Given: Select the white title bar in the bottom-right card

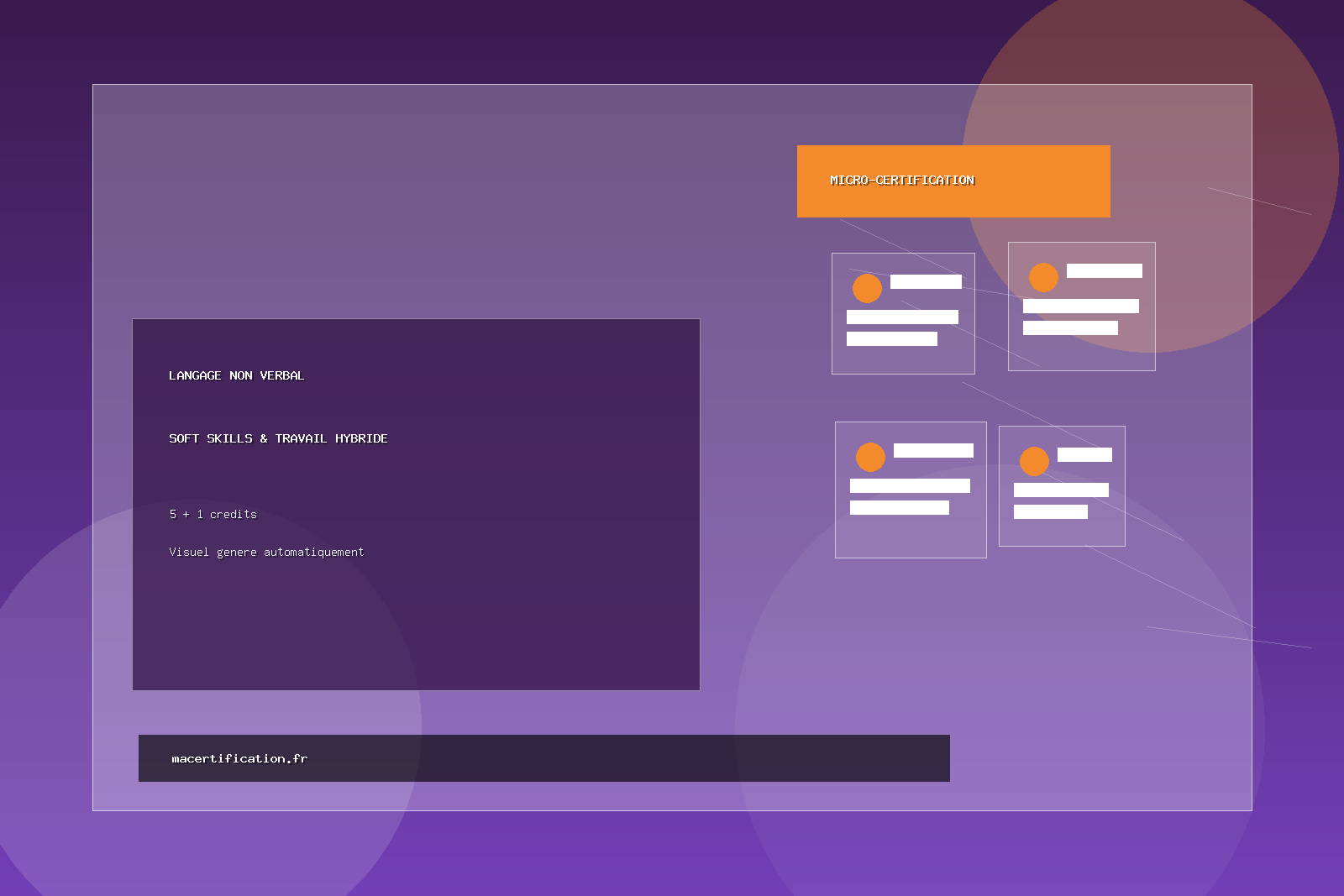Looking at the screenshot, I should pyautogui.click(x=1084, y=454).
